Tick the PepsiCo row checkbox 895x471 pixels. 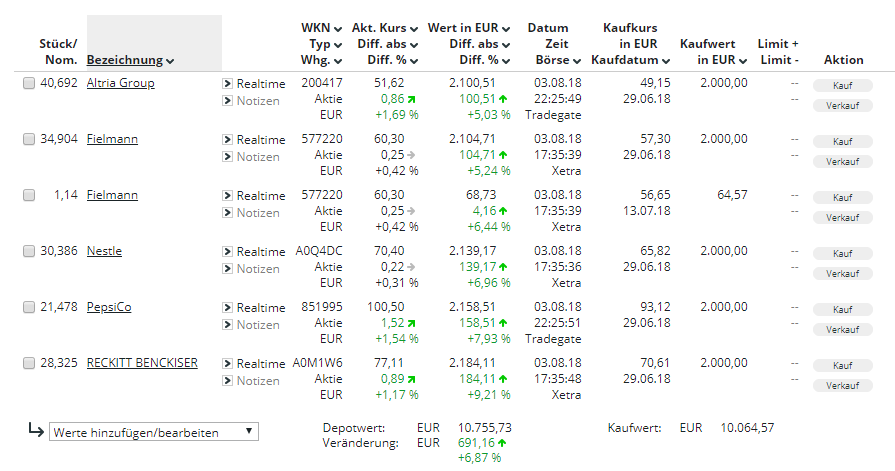[x=29, y=307]
